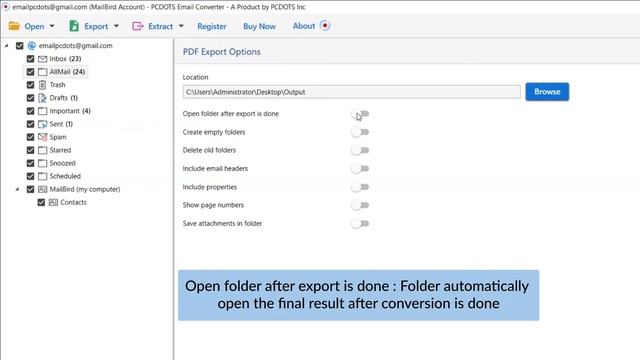
Task: Click the Snoozed folder icon
Action: point(42,163)
